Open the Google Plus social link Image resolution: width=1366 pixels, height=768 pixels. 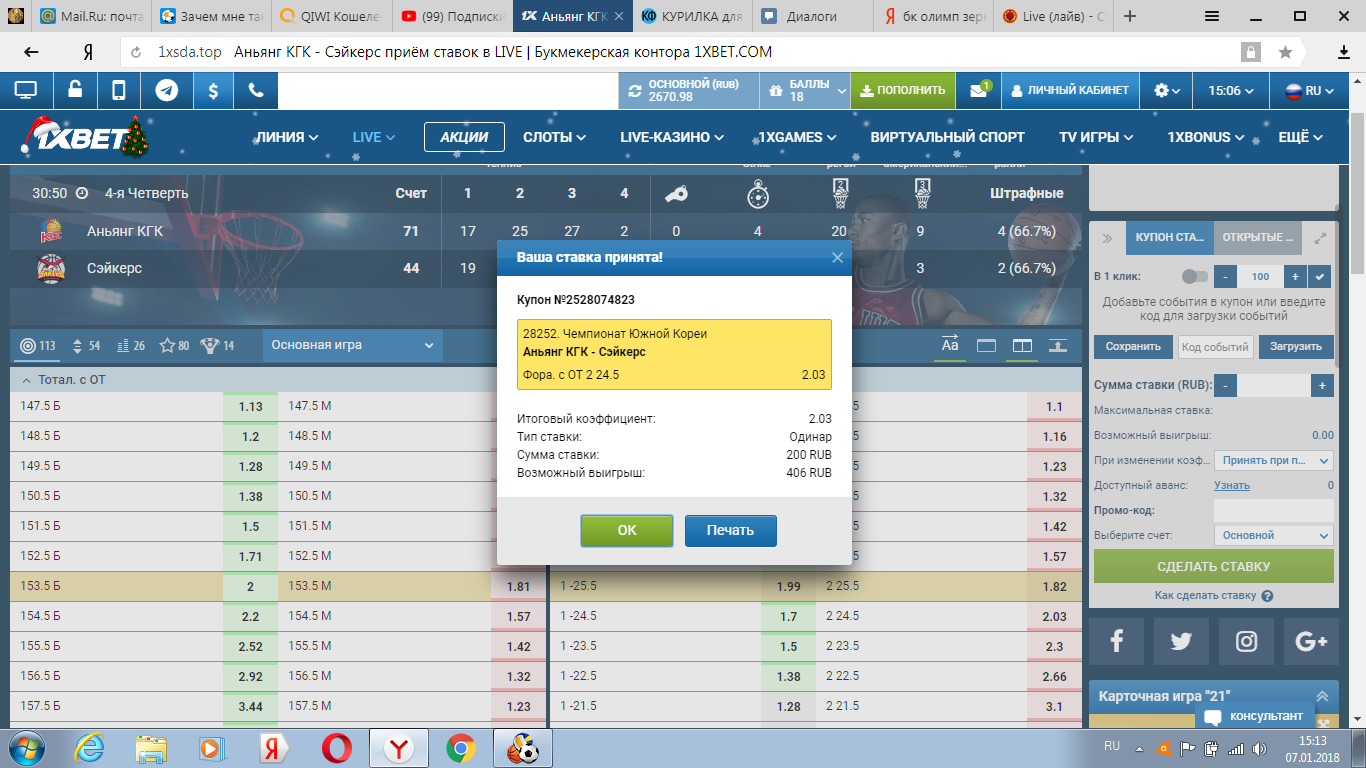[x=1311, y=642]
